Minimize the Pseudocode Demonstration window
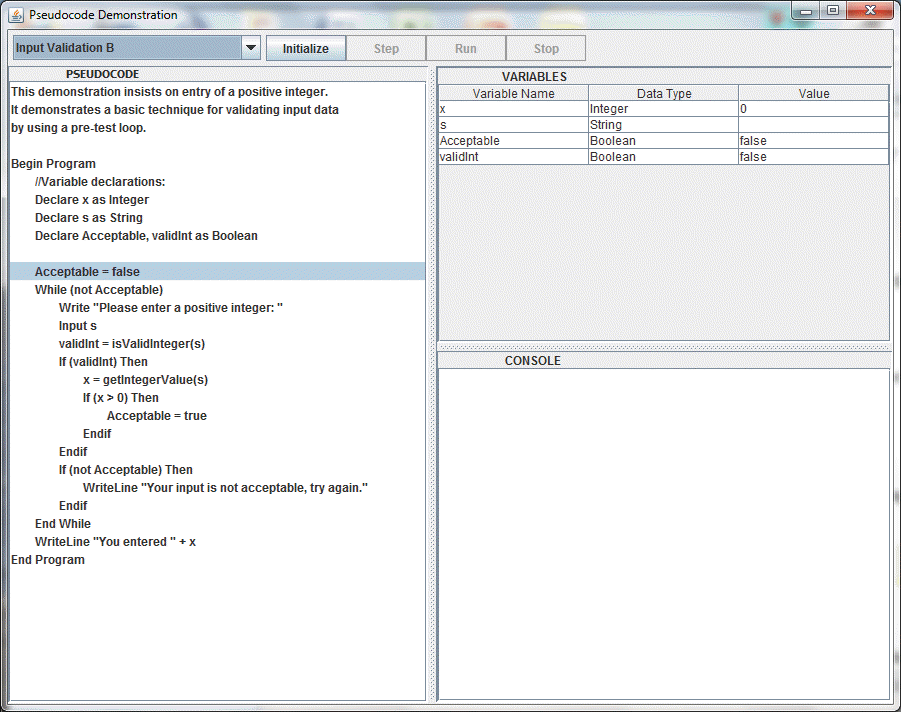 coord(808,10)
